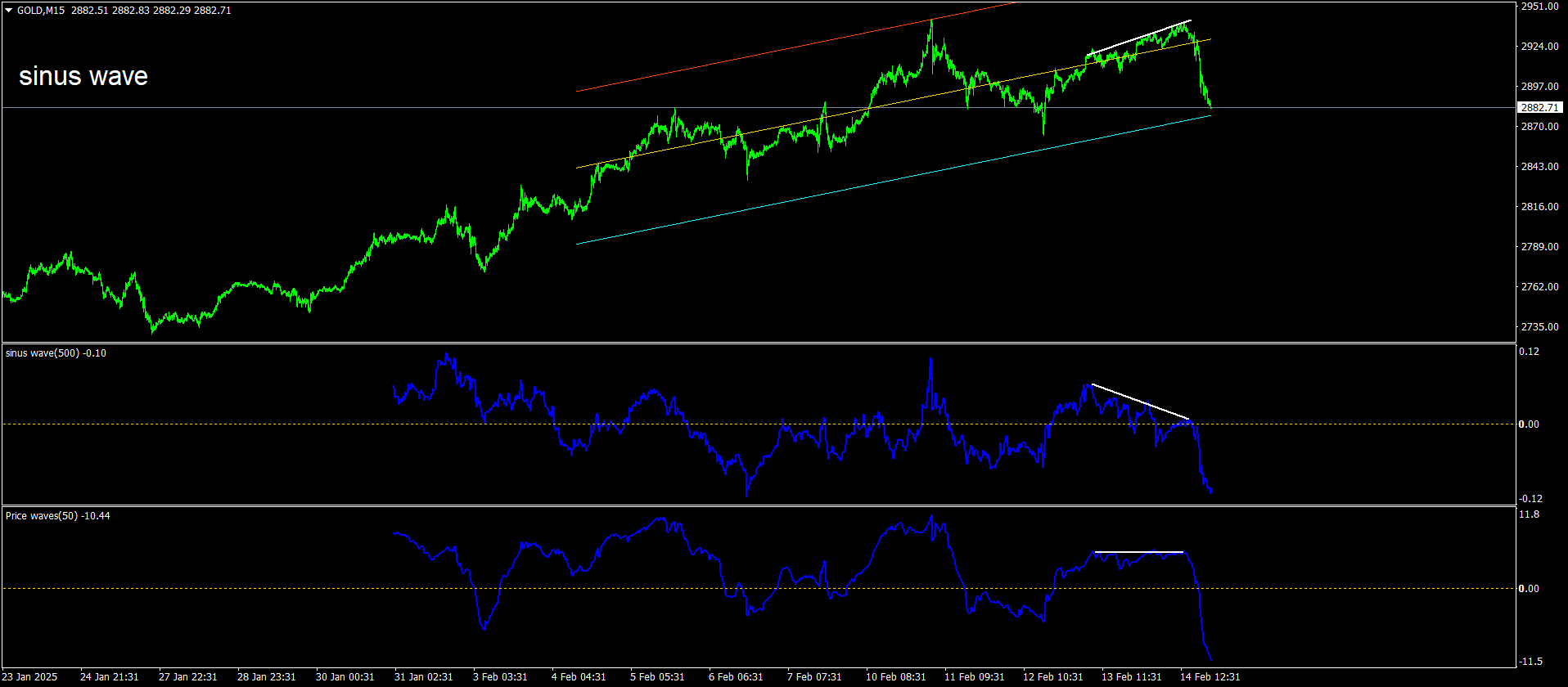Select the white trendline on the price chart
The image size is (1568, 687).
tap(1140, 37)
